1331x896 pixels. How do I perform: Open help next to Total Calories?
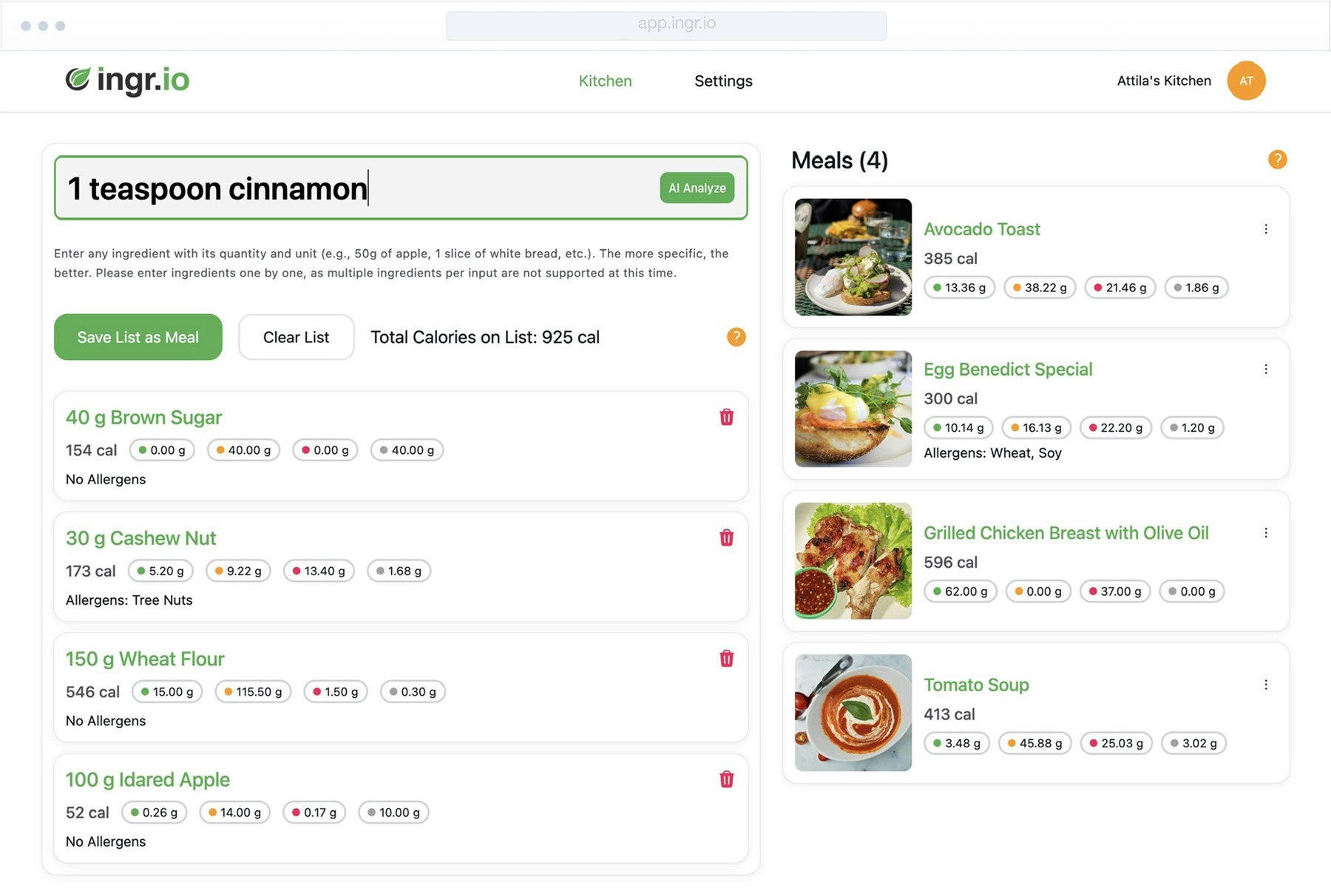[x=736, y=337]
